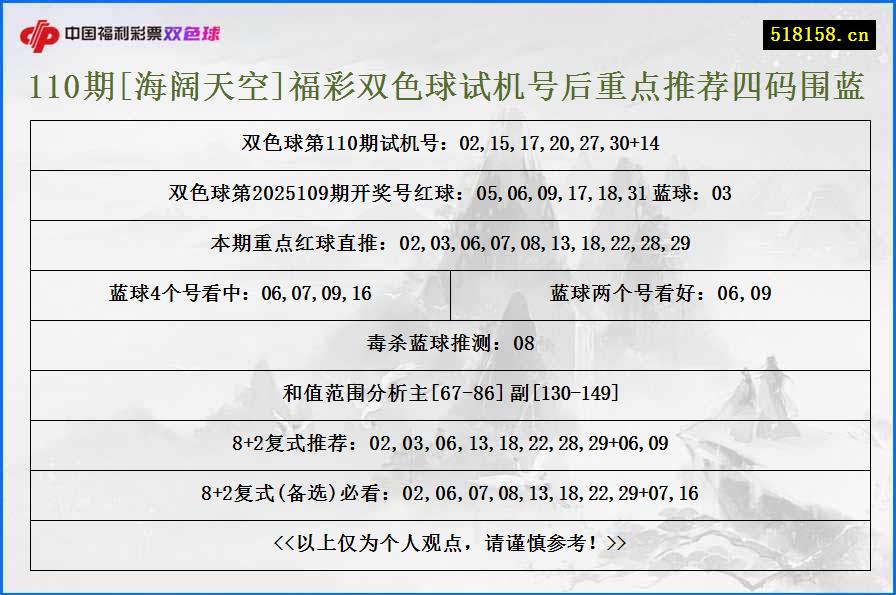896x595 pixels.
Task: Select the 蓝球两个号看好 cell
Action: point(660,294)
